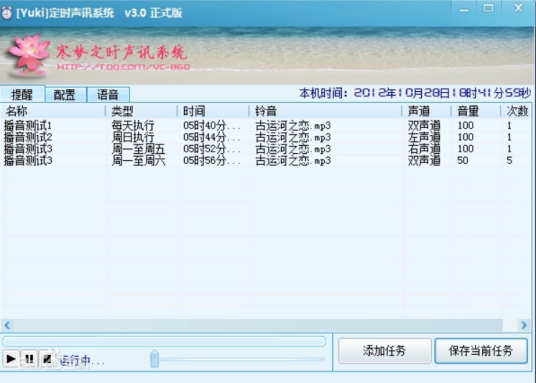Click the 05时52分 time cell
Viewport: 536px width, 383px height.
pyautogui.click(x=212, y=149)
